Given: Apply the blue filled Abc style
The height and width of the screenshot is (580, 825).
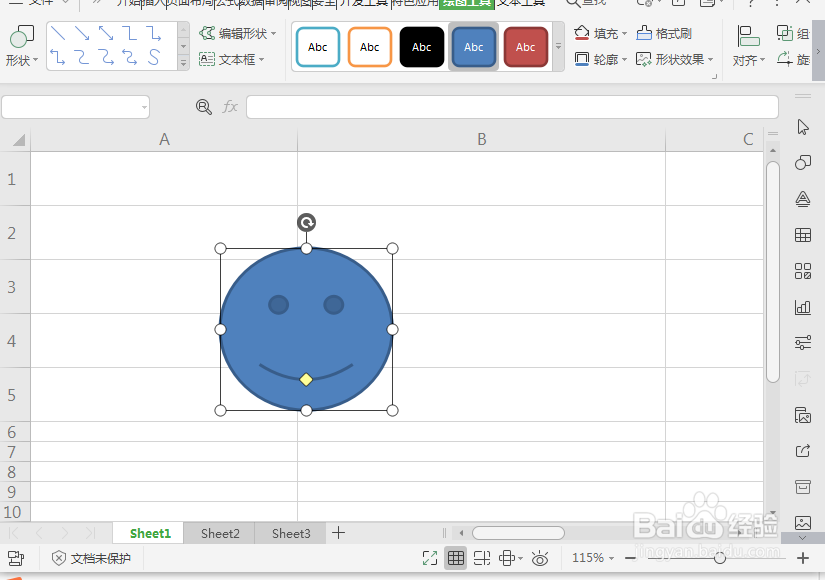Looking at the screenshot, I should 474,47.
